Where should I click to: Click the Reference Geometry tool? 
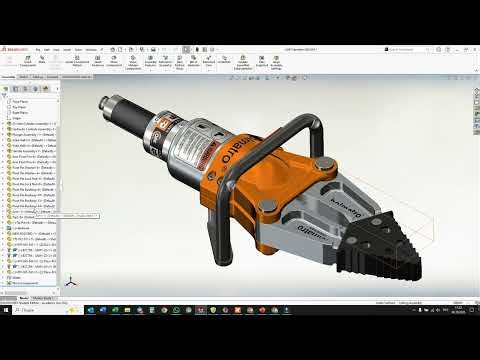(165, 61)
